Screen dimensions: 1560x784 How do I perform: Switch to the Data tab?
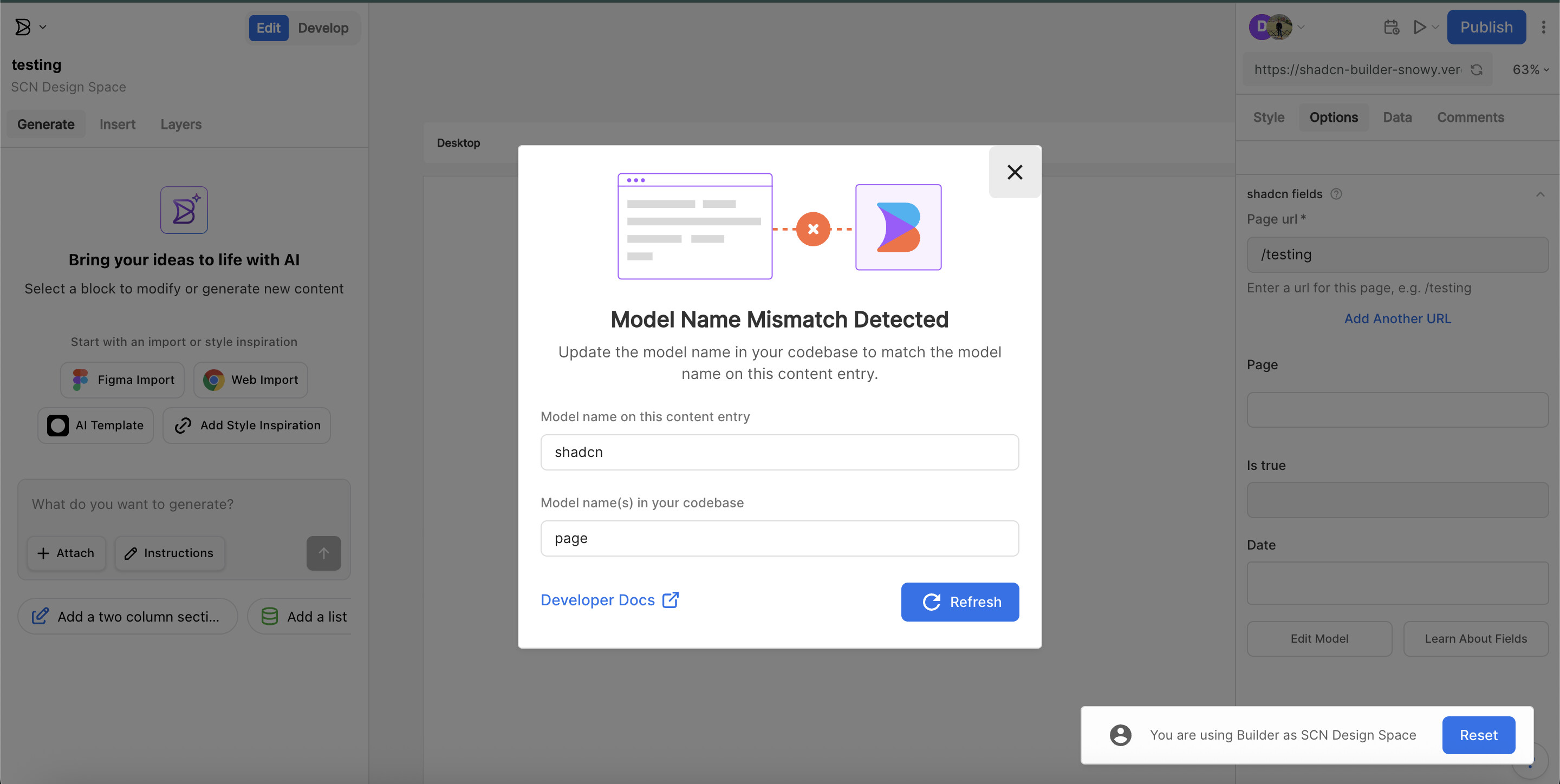1397,117
